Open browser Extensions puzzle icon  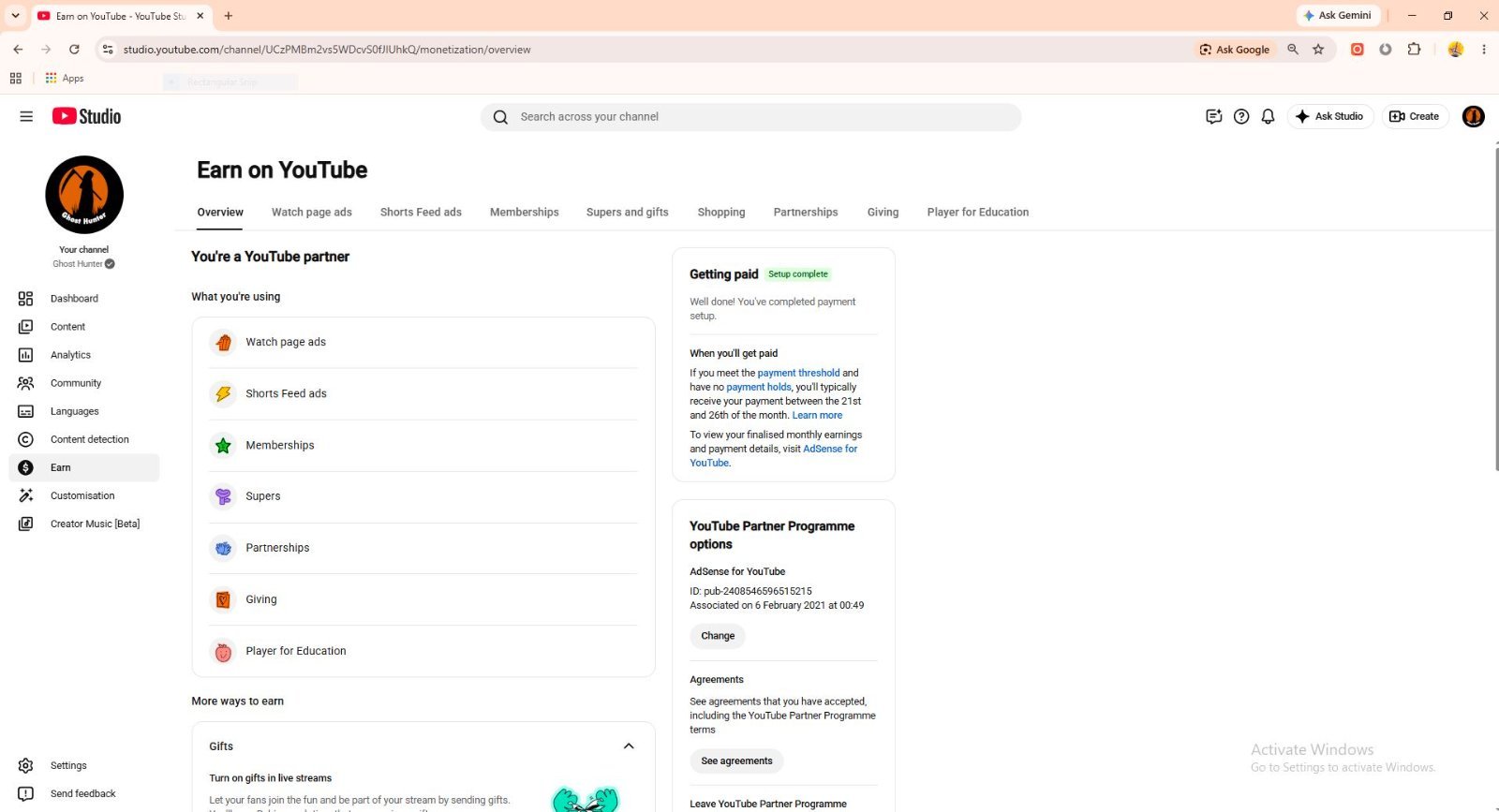[1414, 50]
